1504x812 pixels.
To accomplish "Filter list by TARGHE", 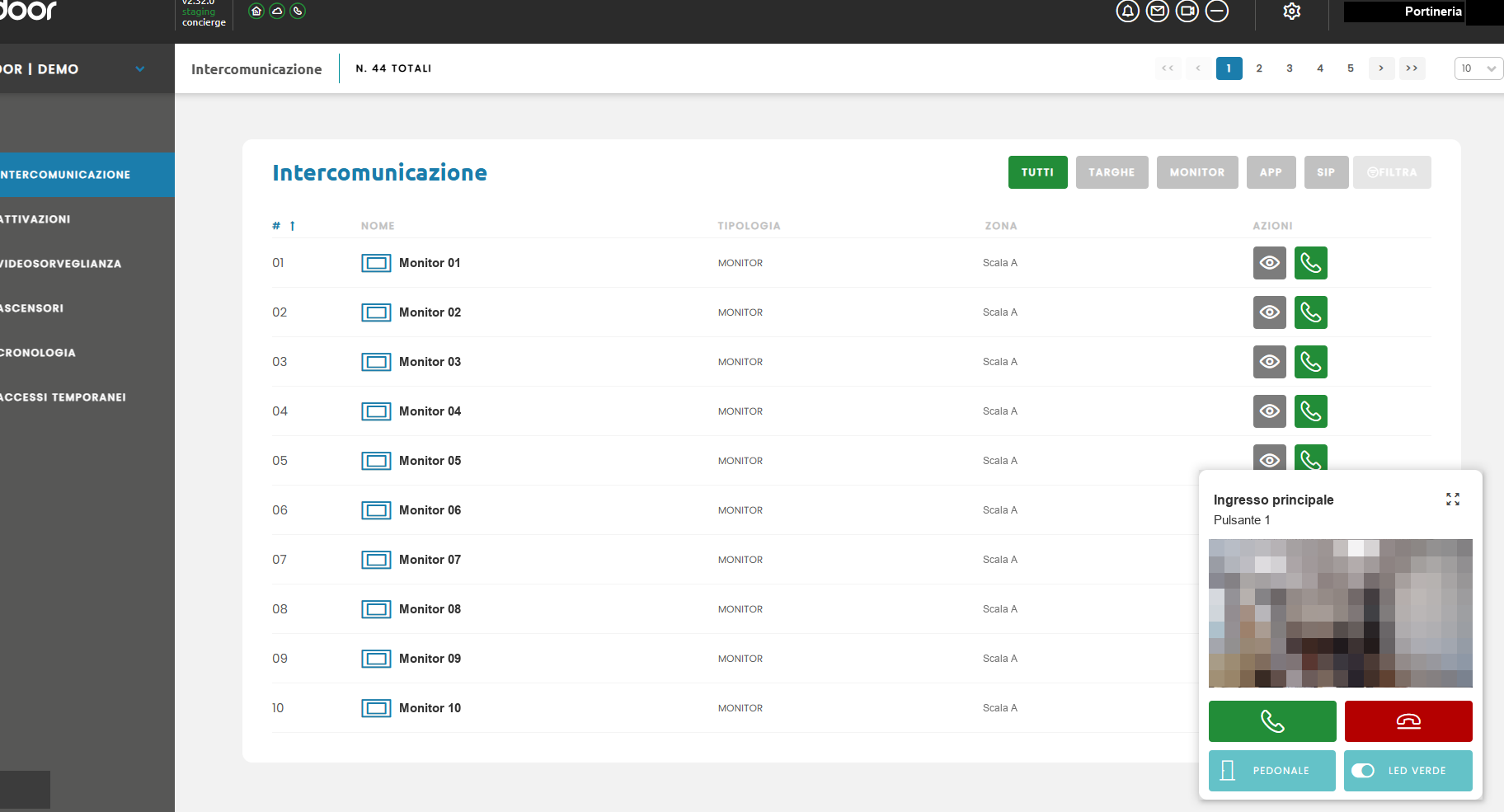I will [1112, 172].
